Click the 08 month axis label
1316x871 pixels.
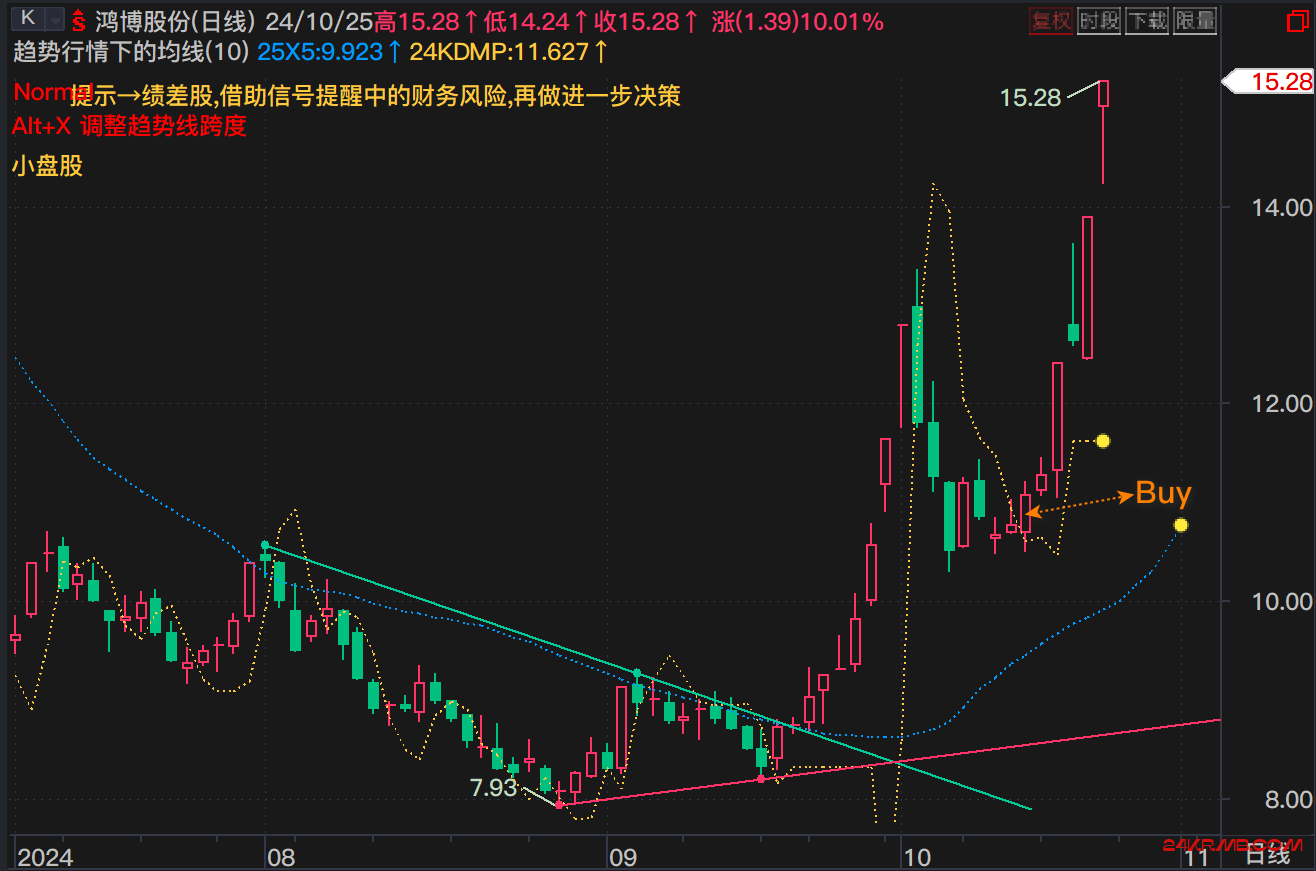(281, 857)
